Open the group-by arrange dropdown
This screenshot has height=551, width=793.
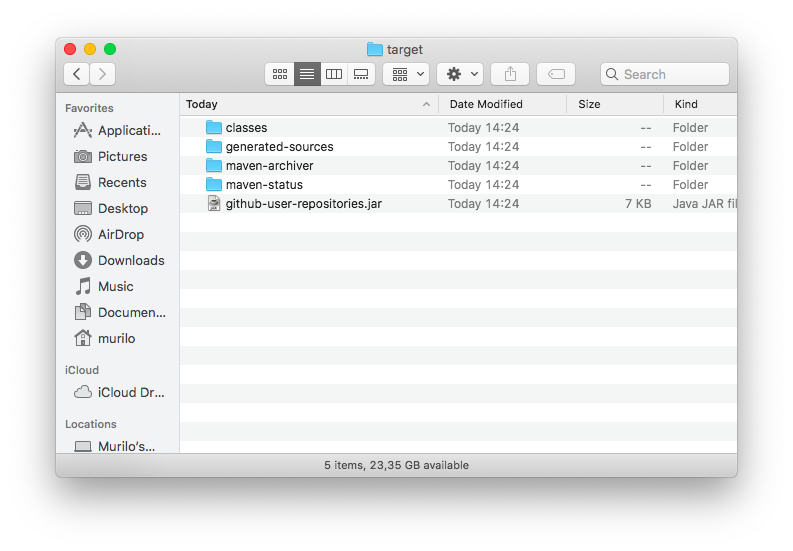[406, 74]
